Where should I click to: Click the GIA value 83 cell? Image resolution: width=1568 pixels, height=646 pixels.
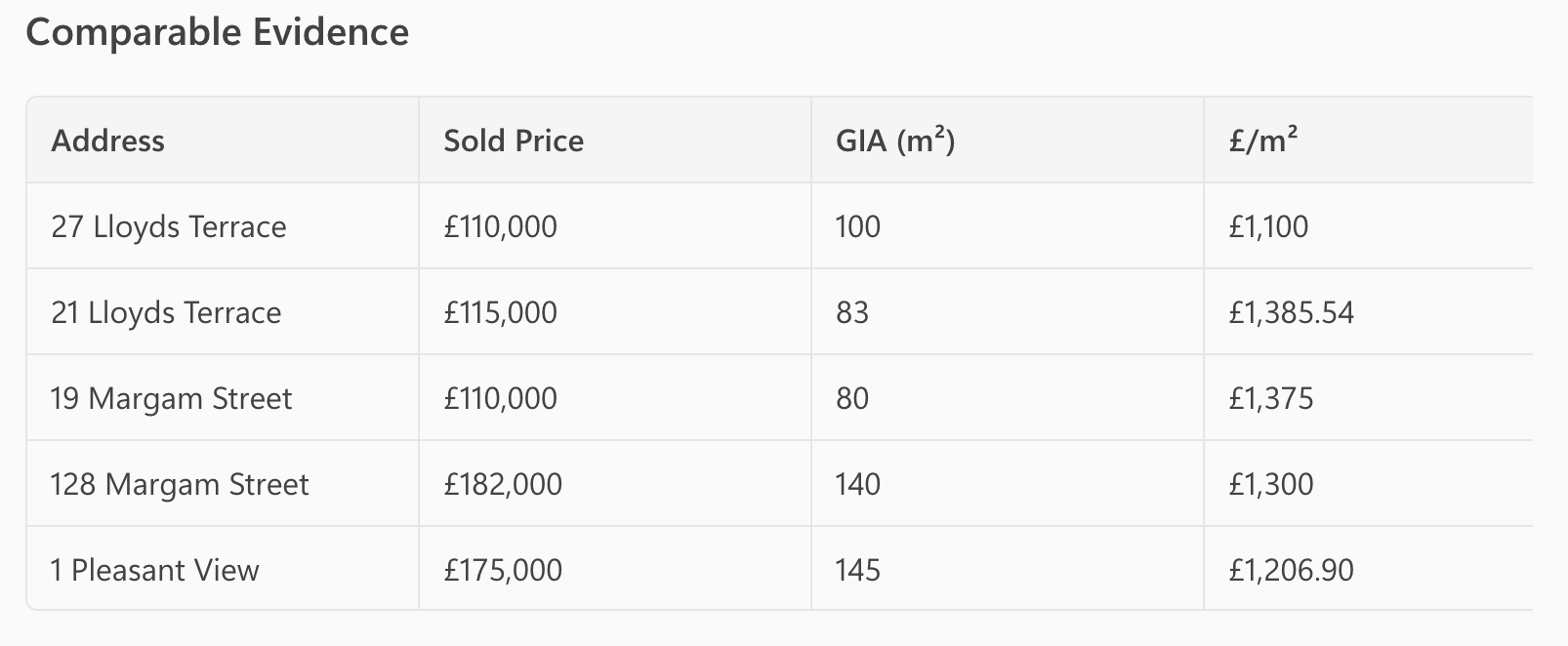[x=852, y=312]
